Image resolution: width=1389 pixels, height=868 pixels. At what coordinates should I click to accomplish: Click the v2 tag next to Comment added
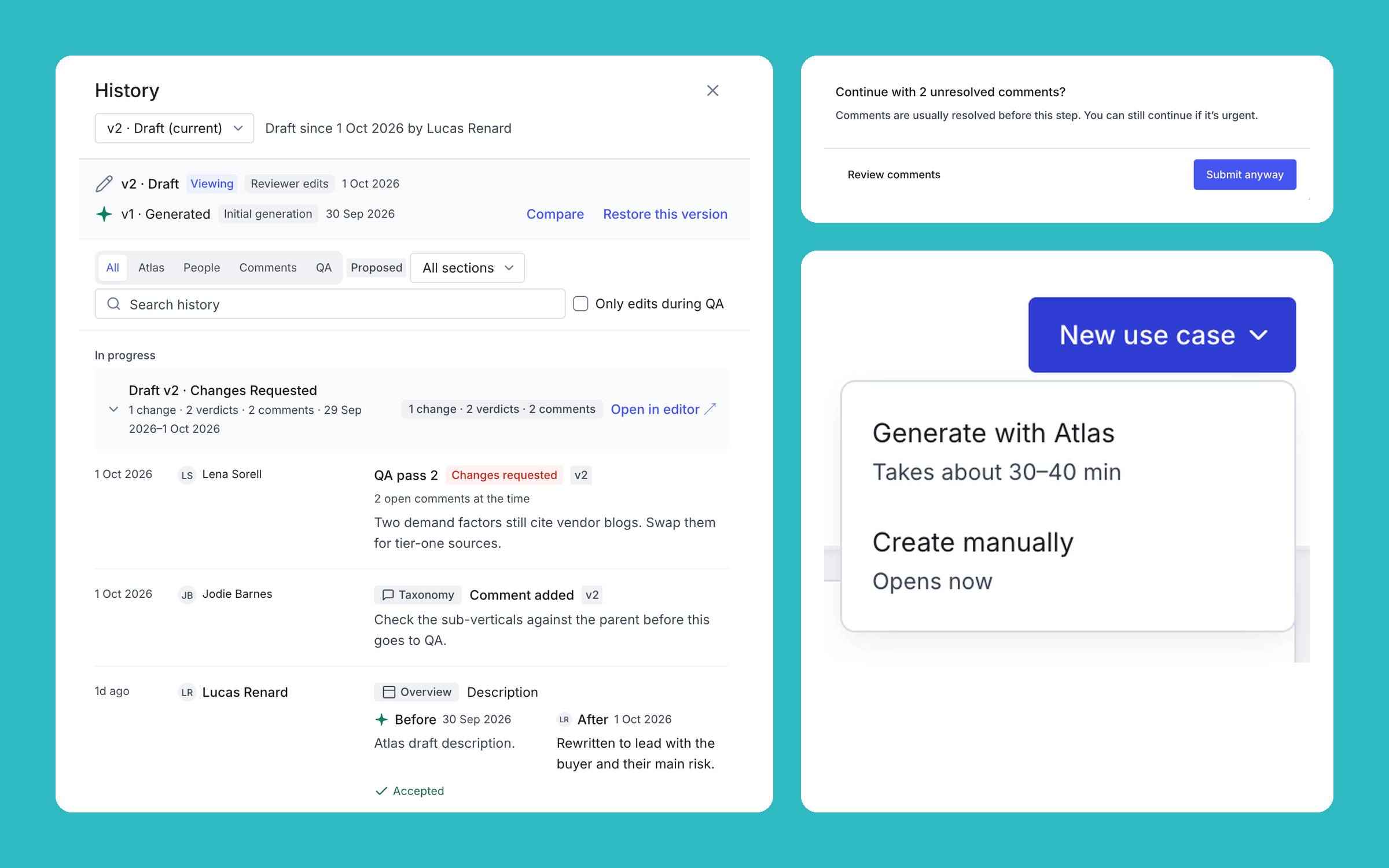(592, 595)
